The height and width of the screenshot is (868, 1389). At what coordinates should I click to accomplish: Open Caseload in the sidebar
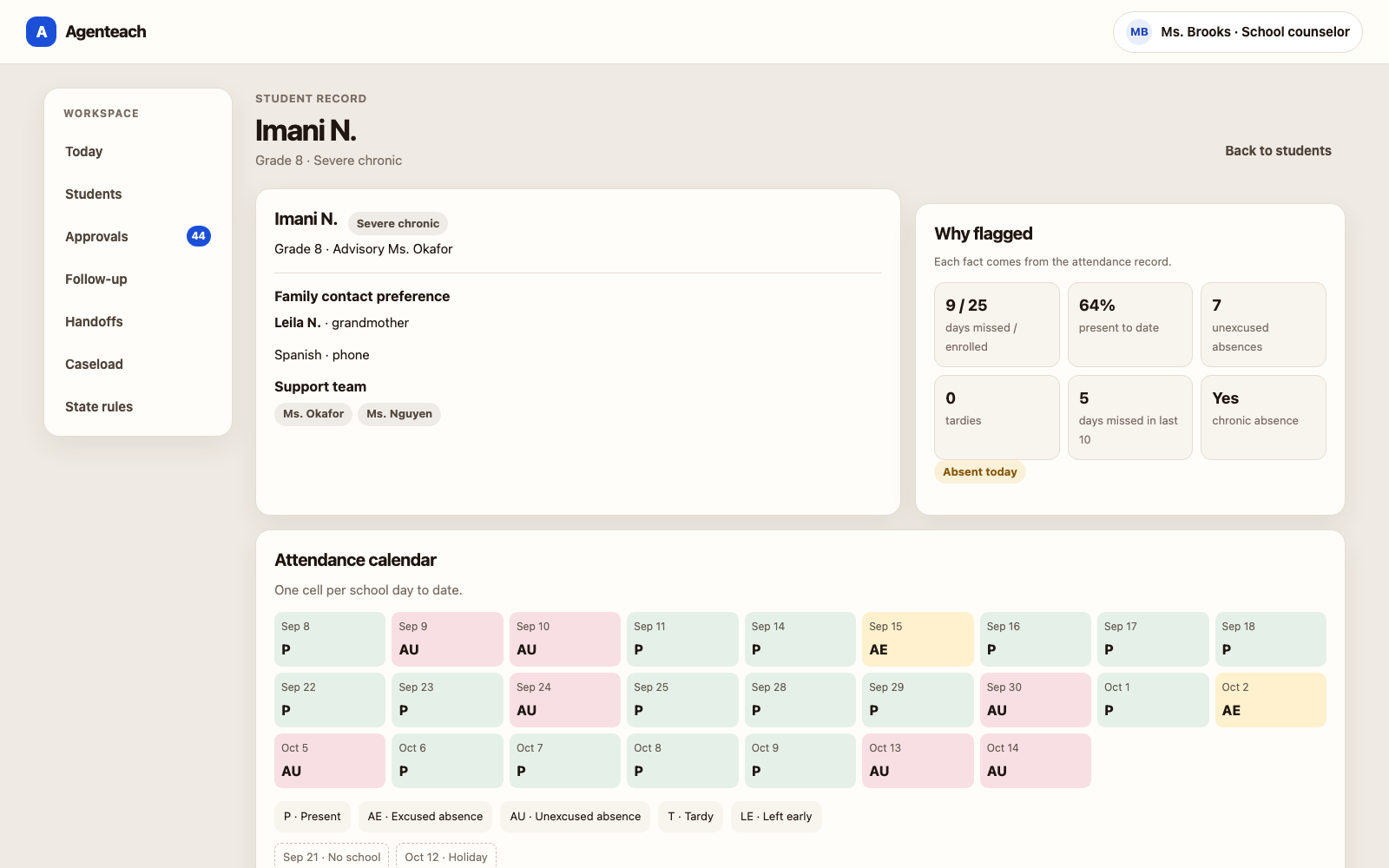(138, 365)
